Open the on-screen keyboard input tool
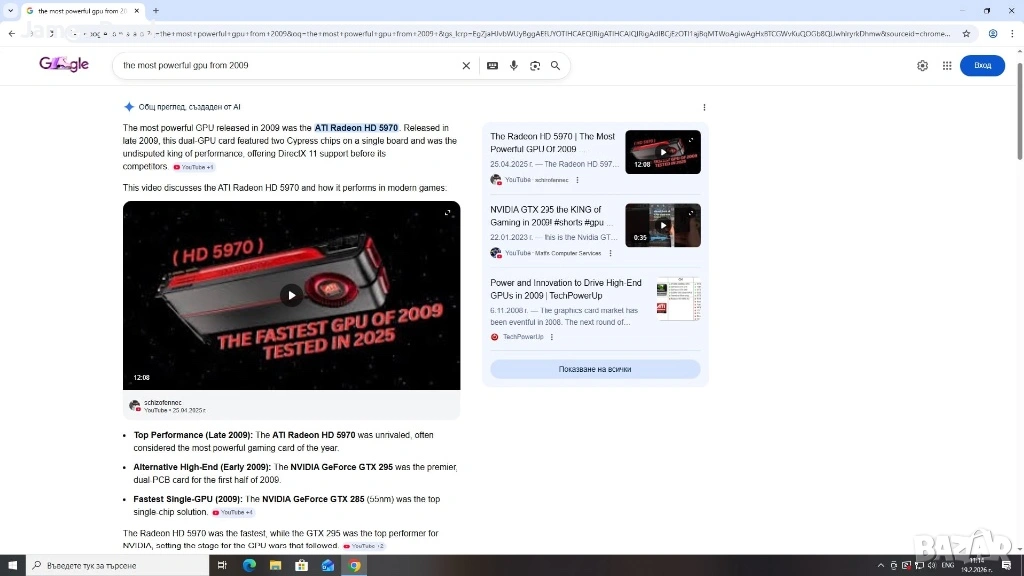Viewport: 1024px width, 576px height. [x=492, y=66]
